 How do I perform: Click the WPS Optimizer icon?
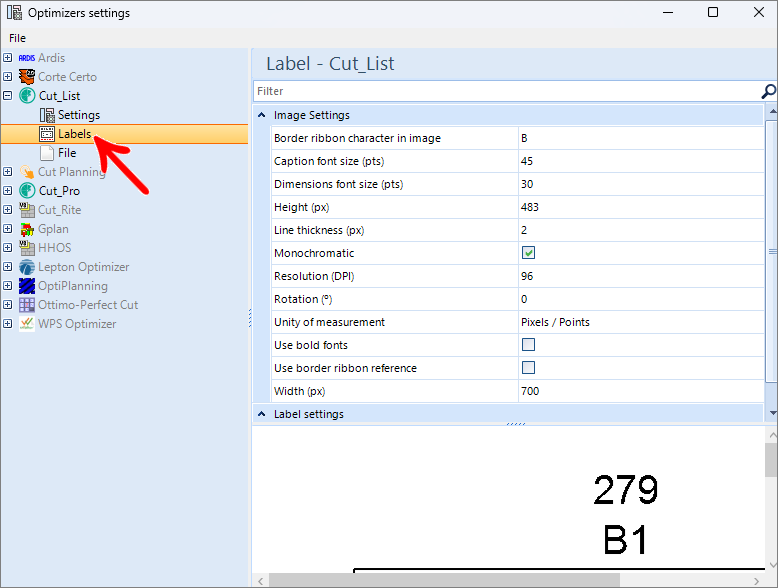pyautogui.click(x=27, y=324)
